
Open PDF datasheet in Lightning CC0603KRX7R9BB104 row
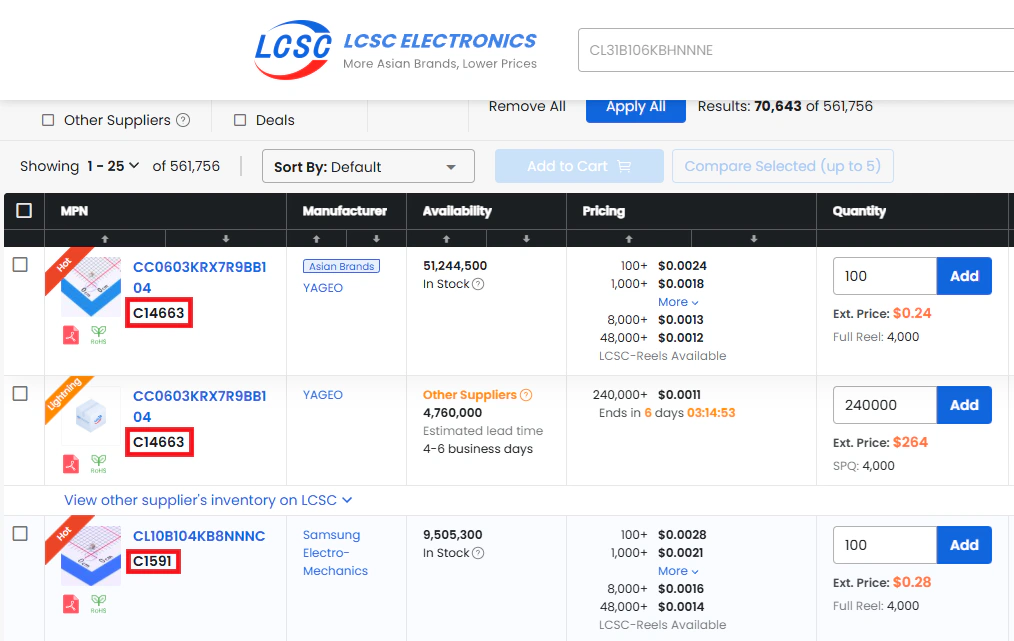(x=71, y=464)
